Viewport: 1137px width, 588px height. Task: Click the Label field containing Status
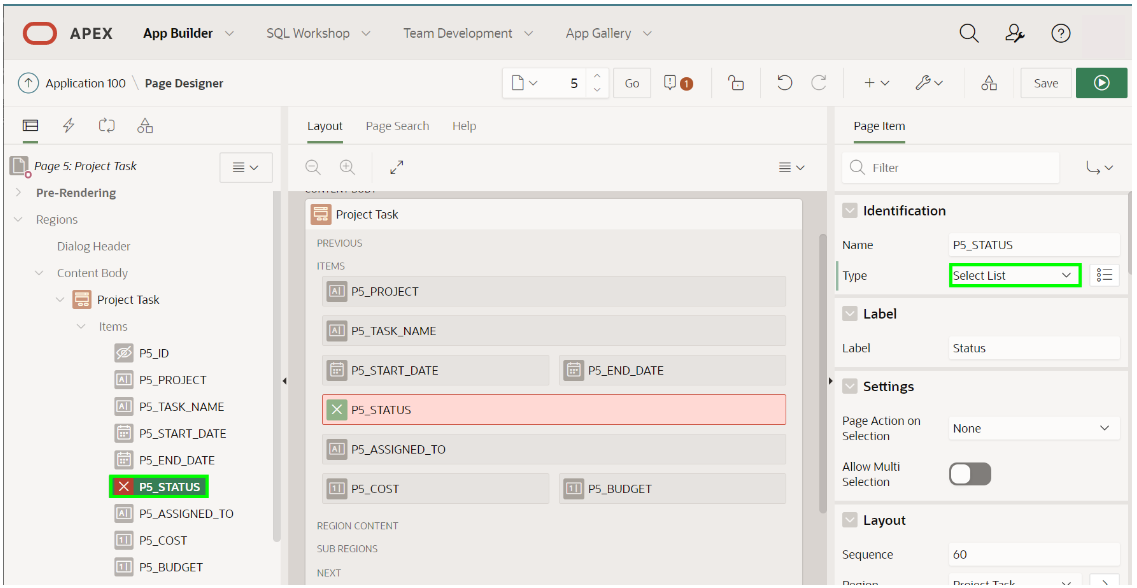pyautogui.click(x=1034, y=348)
